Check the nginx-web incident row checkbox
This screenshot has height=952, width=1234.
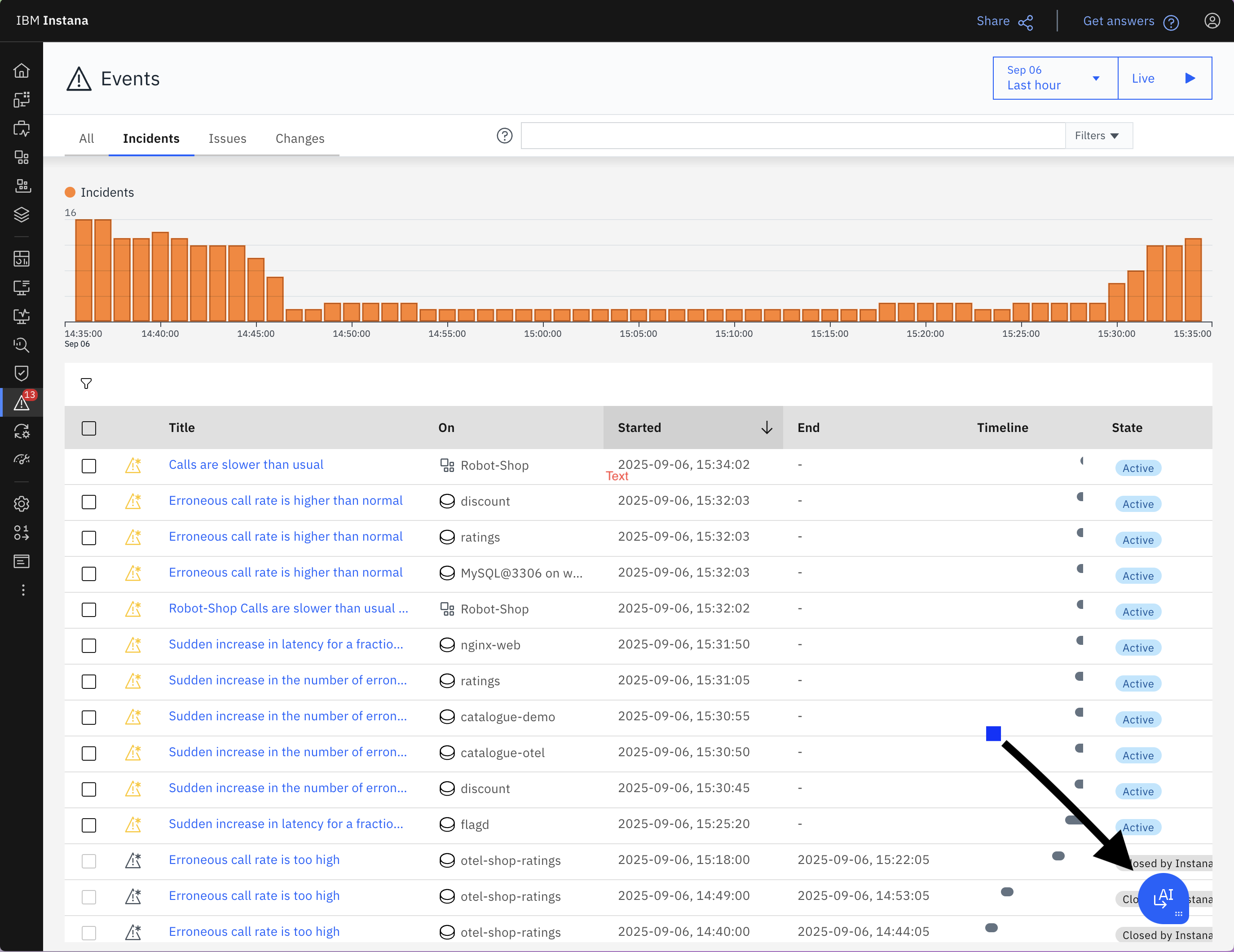pyautogui.click(x=89, y=646)
